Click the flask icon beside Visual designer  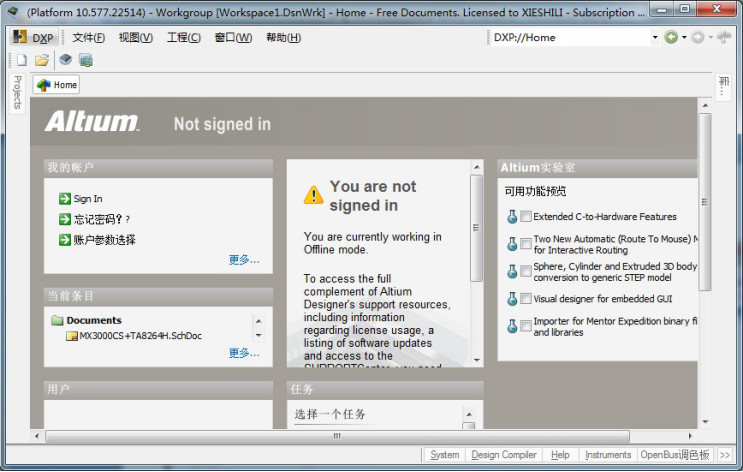[x=512, y=299]
